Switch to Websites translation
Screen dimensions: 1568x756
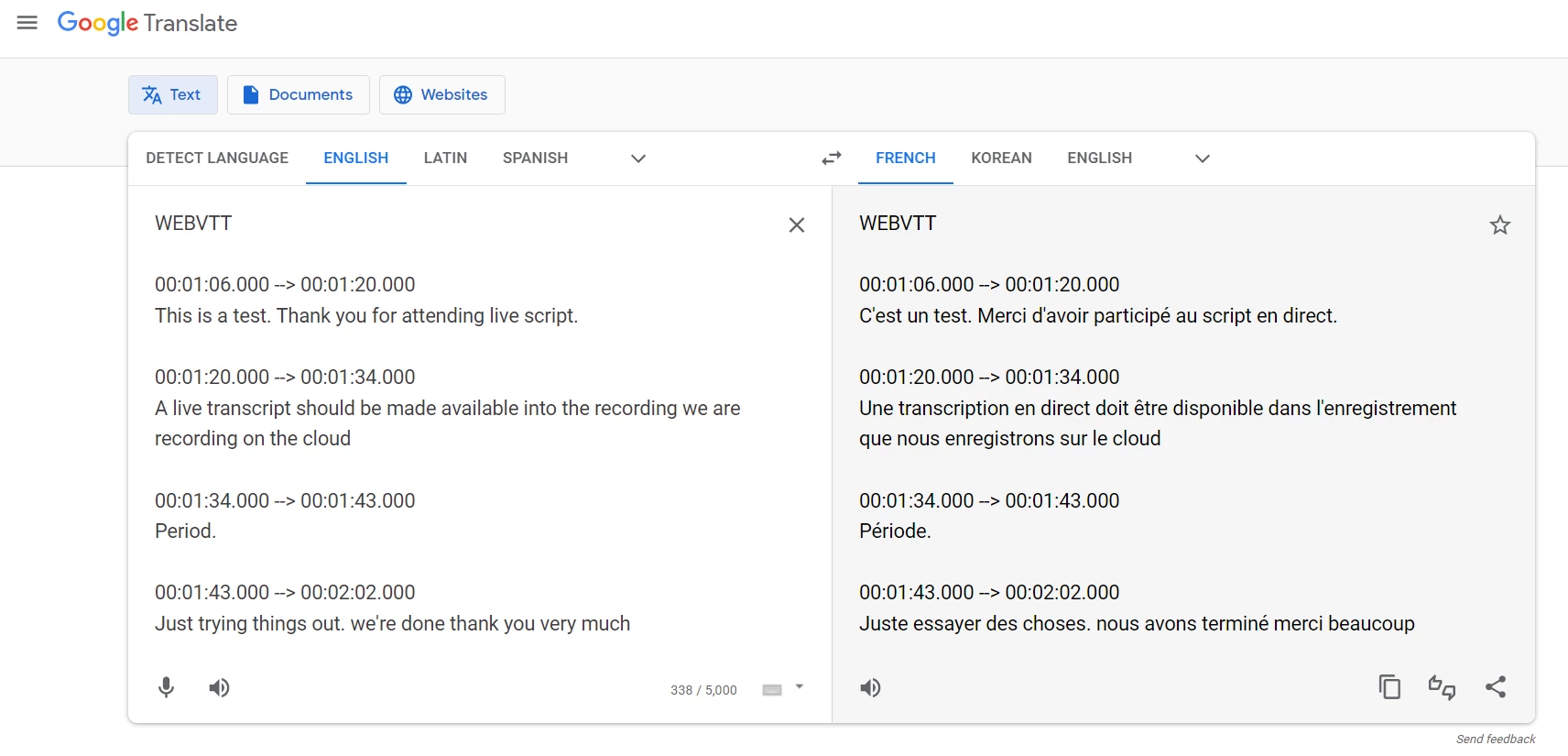pyautogui.click(x=442, y=94)
